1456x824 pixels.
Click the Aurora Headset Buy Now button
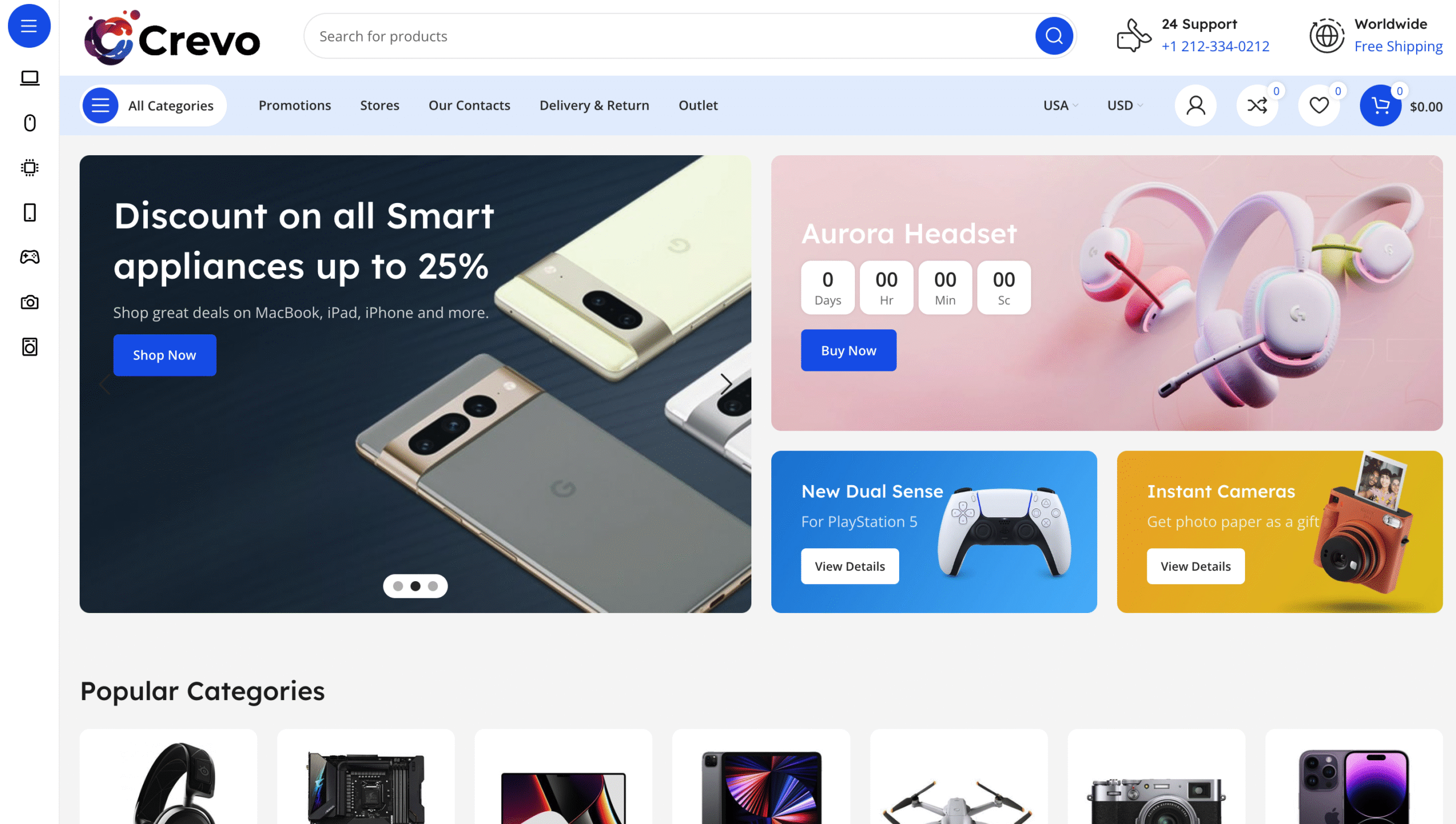coord(849,350)
